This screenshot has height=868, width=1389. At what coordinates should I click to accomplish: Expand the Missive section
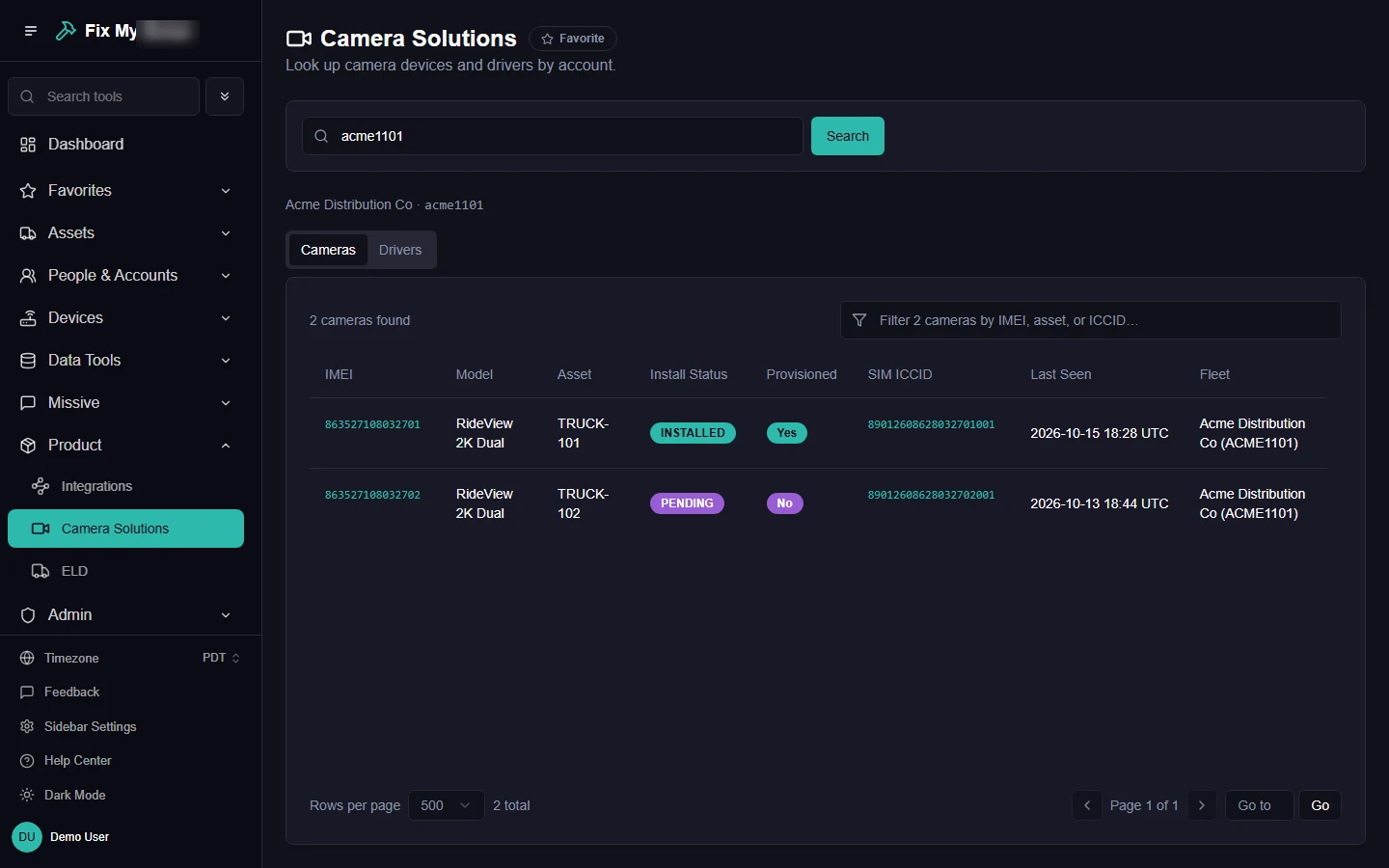pos(125,402)
